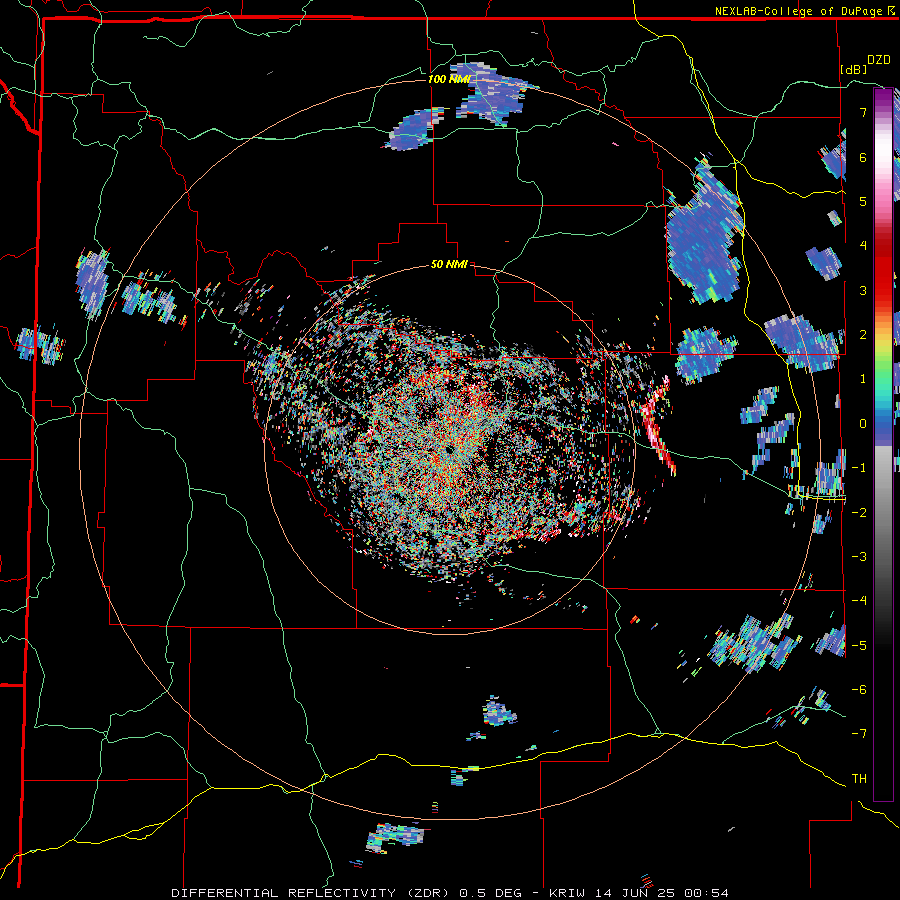Click the -1 value on color scale
Image resolution: width=900 pixels, height=900 pixels.
859,468
